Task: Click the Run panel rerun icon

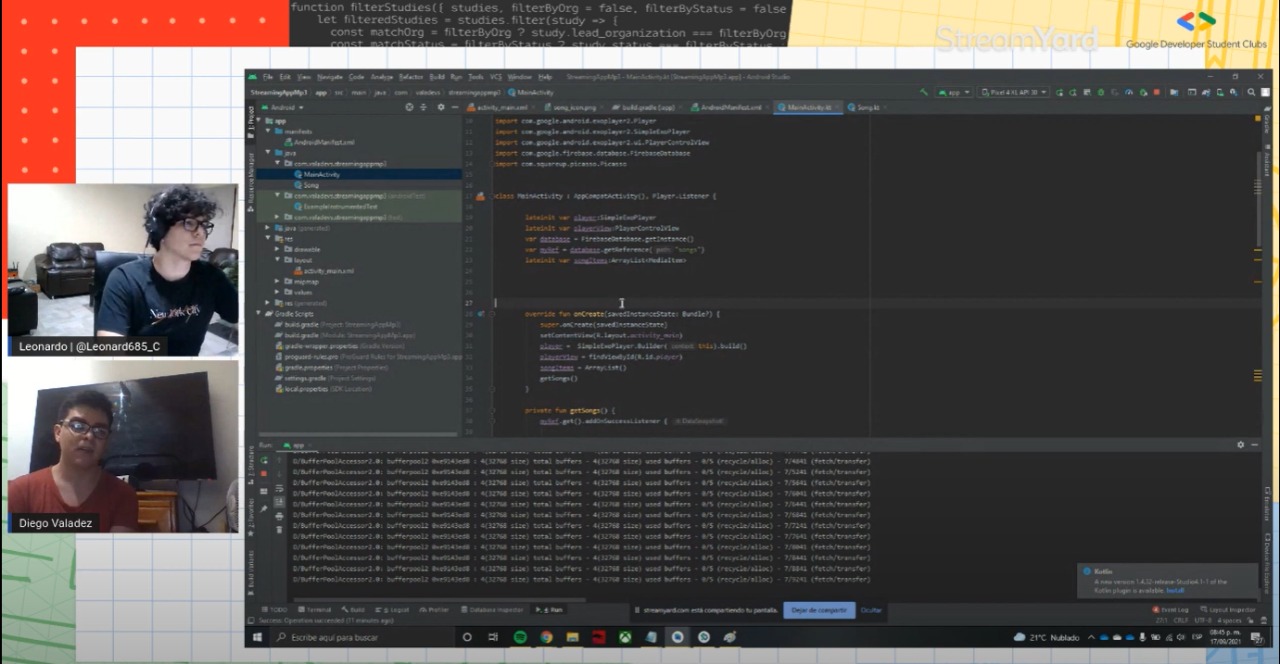Action: [x=264, y=458]
